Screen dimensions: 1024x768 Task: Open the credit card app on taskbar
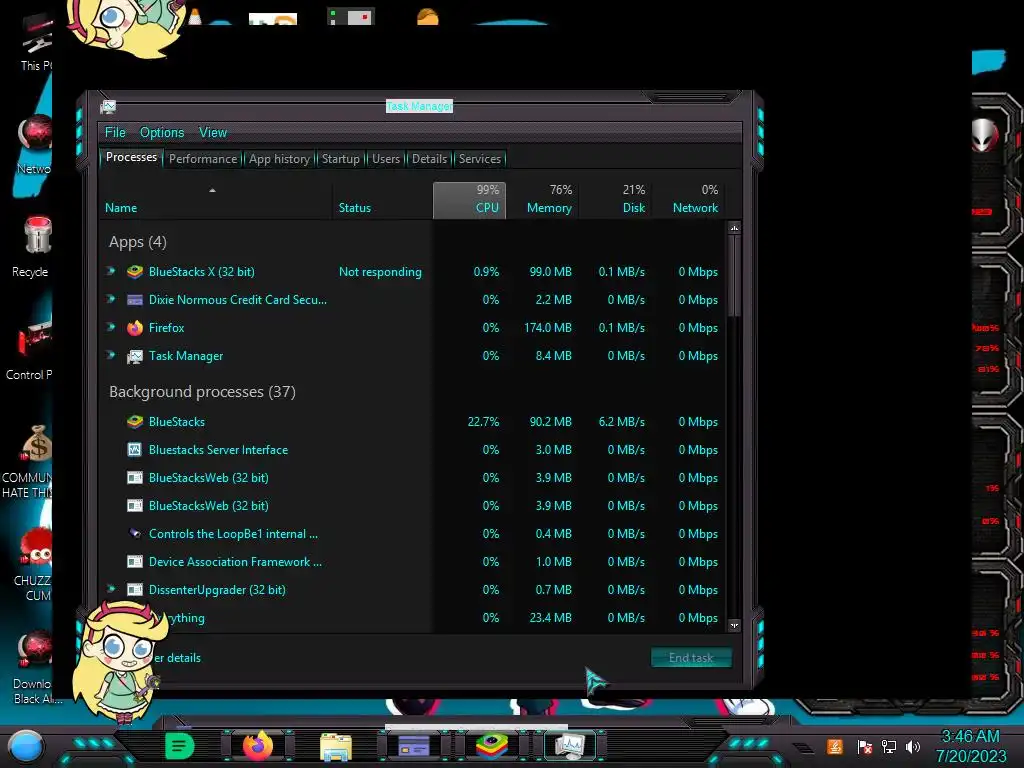click(414, 745)
